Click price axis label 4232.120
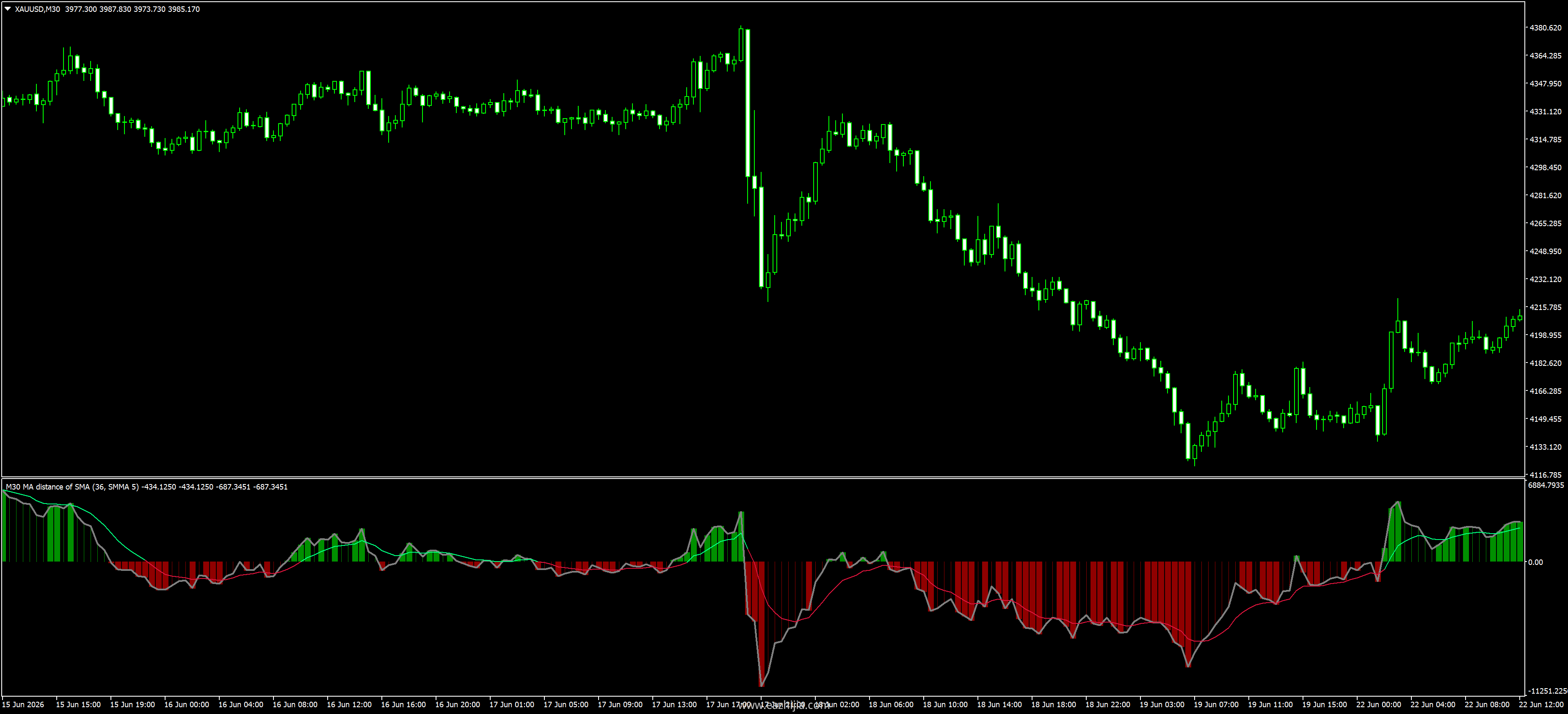The height and width of the screenshot is (714, 1568). [1546, 280]
